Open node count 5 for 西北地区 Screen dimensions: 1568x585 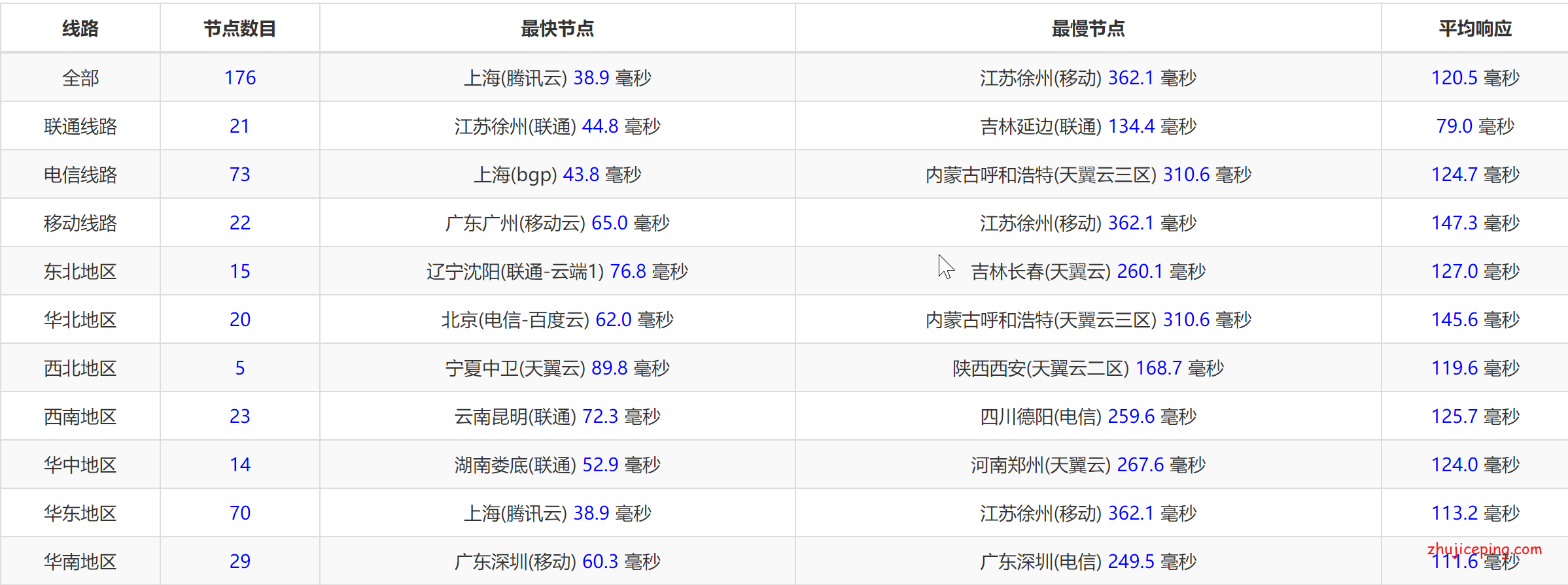click(240, 368)
